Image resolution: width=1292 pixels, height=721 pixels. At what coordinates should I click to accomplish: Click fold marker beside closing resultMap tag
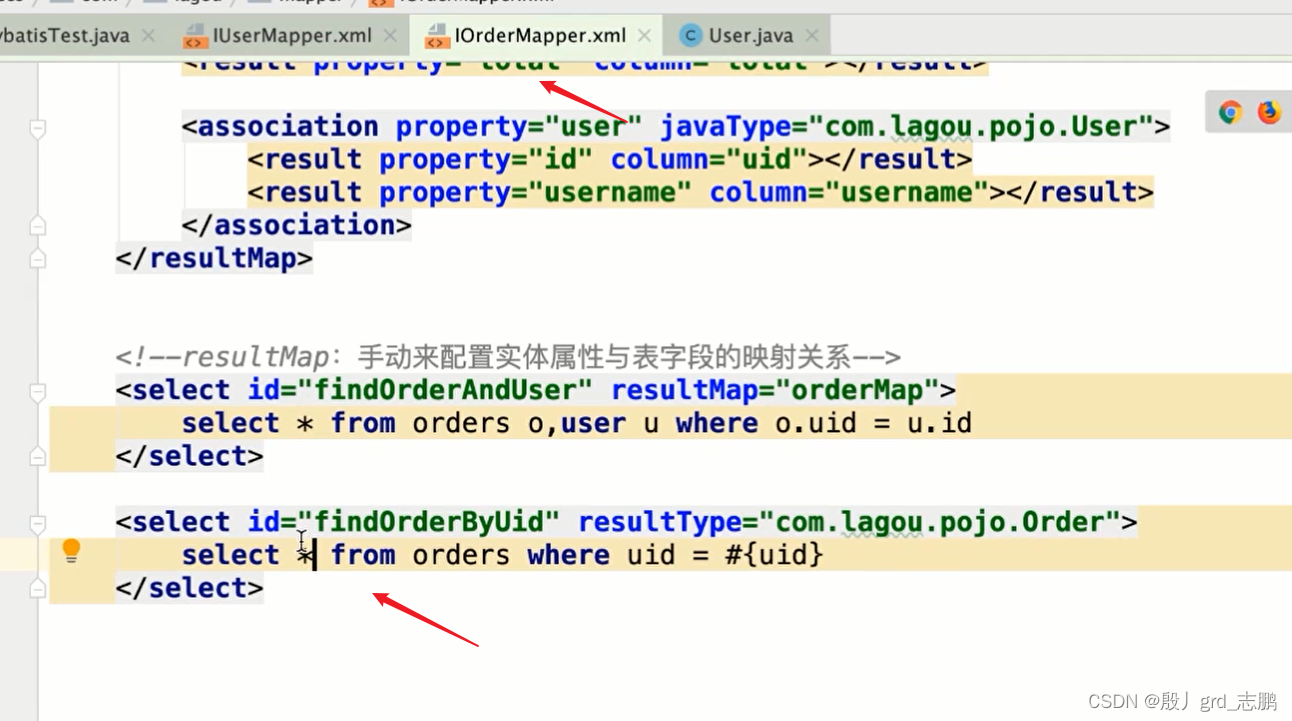38,259
